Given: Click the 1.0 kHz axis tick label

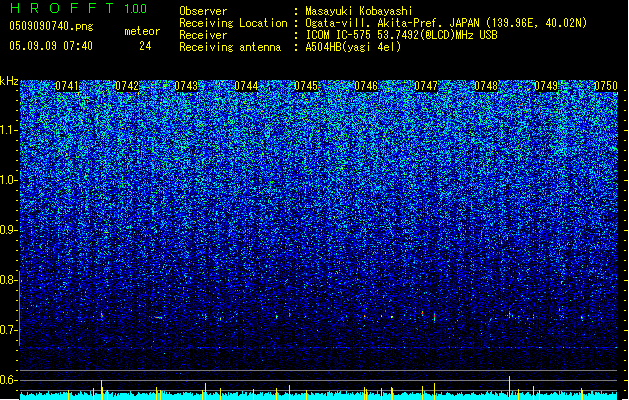Looking at the screenshot, I should tap(9, 180).
